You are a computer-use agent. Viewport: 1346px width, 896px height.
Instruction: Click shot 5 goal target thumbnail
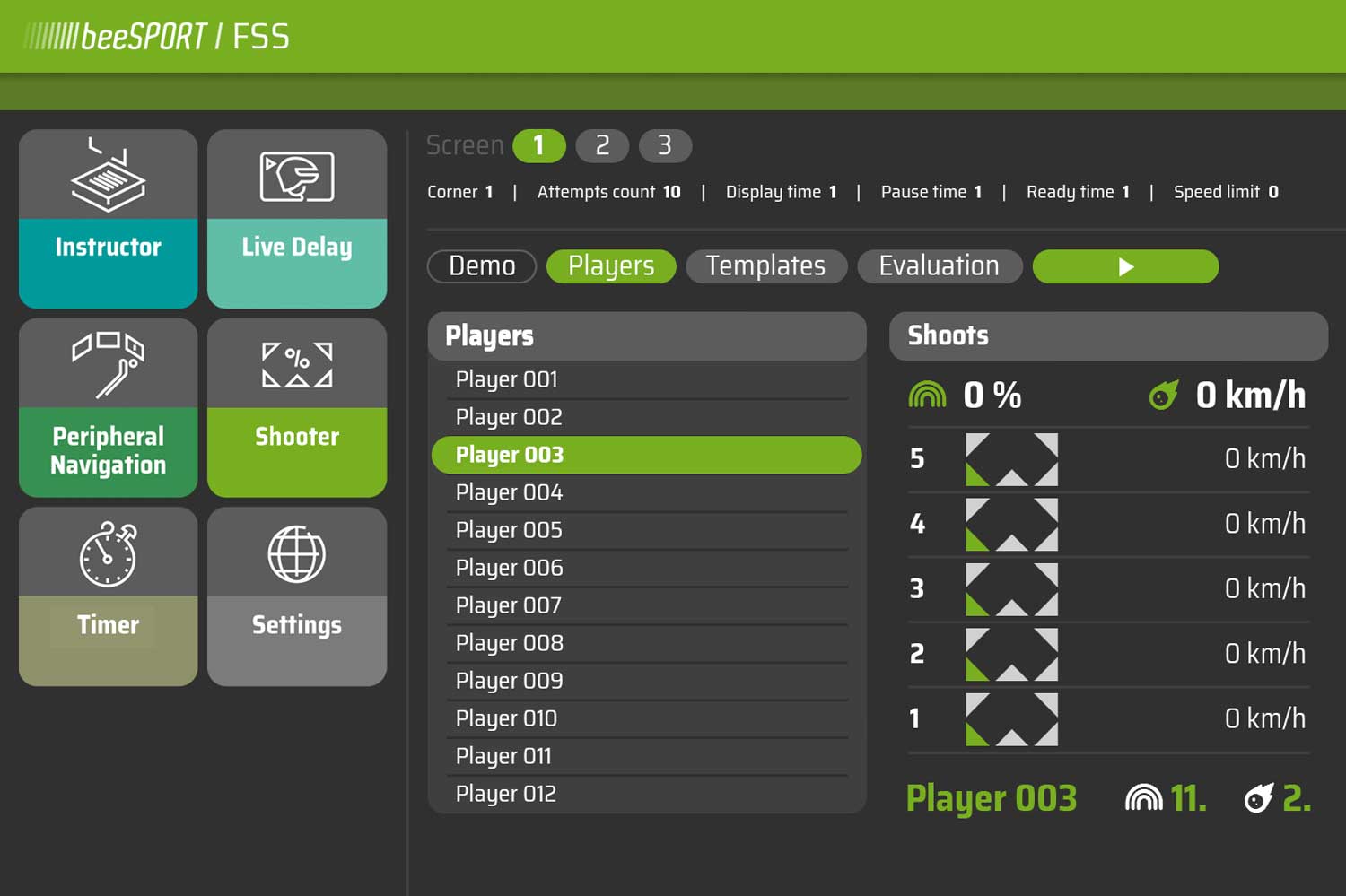coord(1011,459)
